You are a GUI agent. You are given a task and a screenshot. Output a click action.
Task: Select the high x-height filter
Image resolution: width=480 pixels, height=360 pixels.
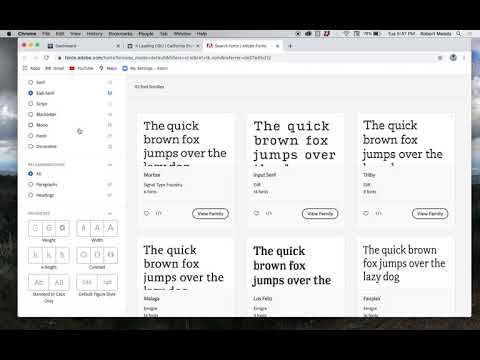pos(63,255)
